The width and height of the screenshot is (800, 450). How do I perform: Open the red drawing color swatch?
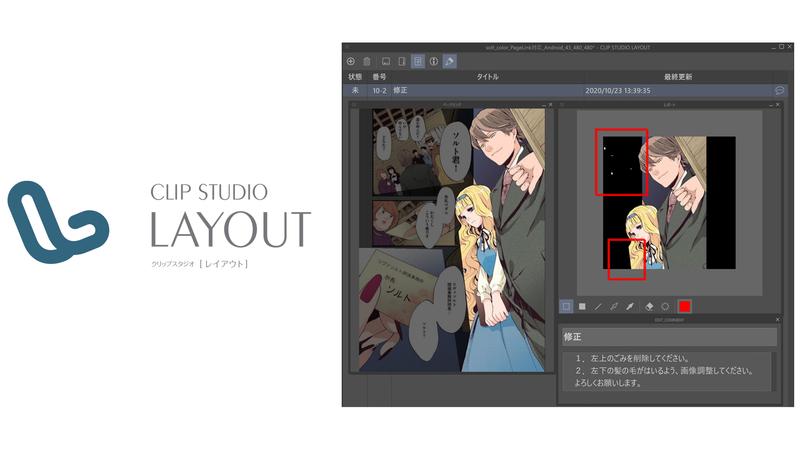pos(685,306)
